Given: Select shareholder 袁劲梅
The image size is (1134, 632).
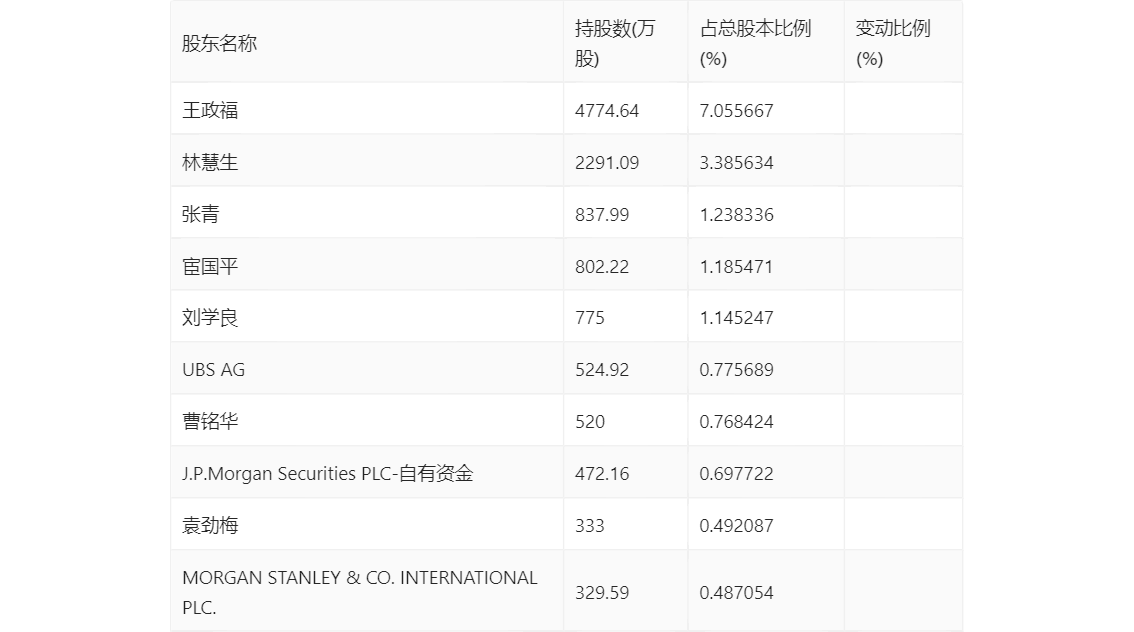Looking at the screenshot, I should tap(210, 526).
